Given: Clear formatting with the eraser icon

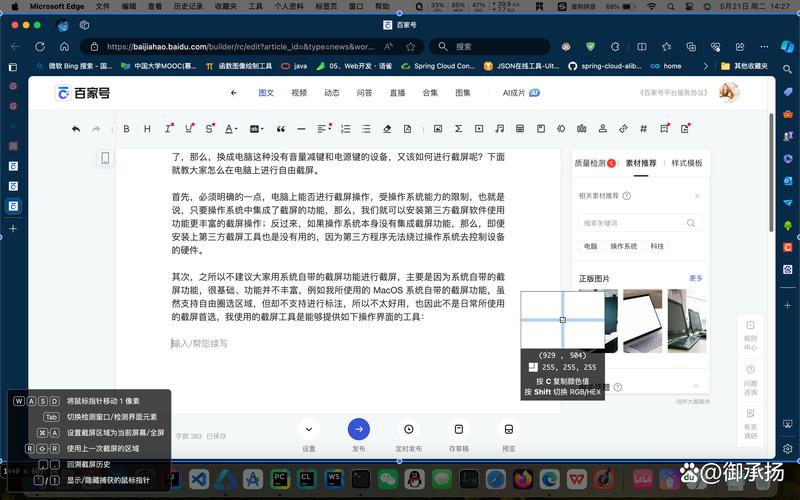Looking at the screenshot, I should [x=387, y=129].
